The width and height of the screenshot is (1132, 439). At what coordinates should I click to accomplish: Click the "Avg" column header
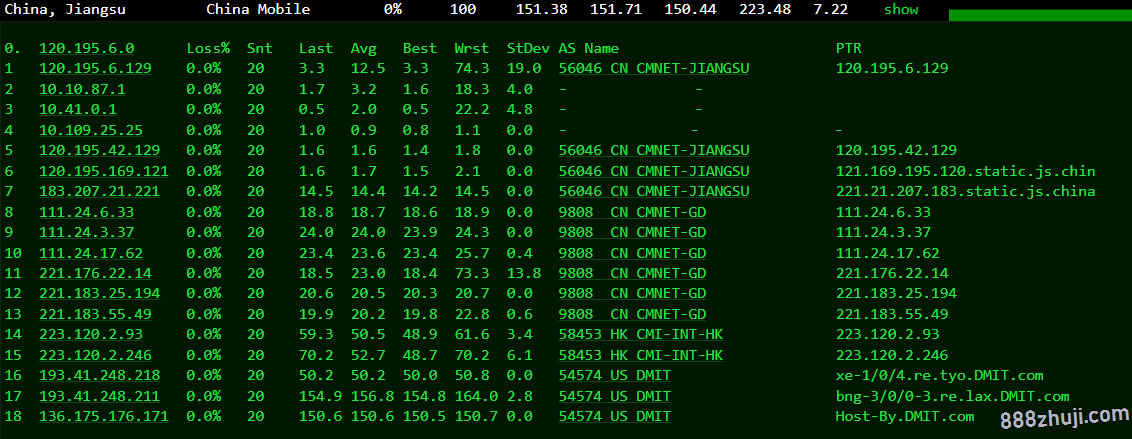pos(364,48)
